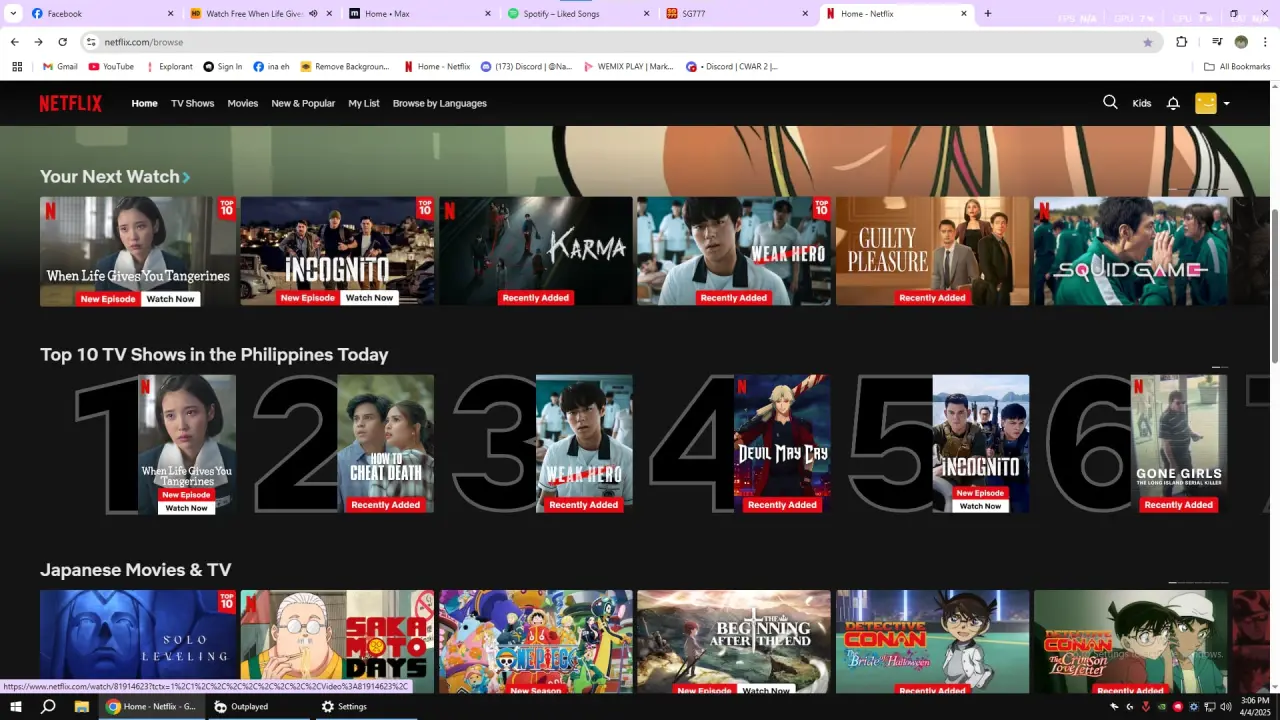
Task: Open the Kids profile link
Action: pos(1142,103)
